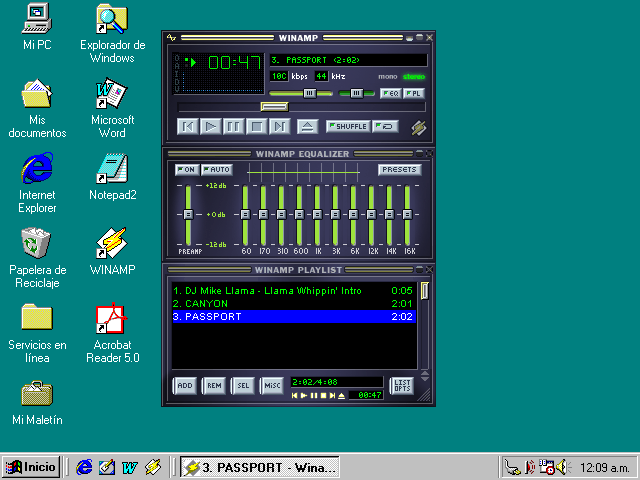Select track 2 CANYON in playlist
This screenshot has width=640, height=480.
pos(294,304)
